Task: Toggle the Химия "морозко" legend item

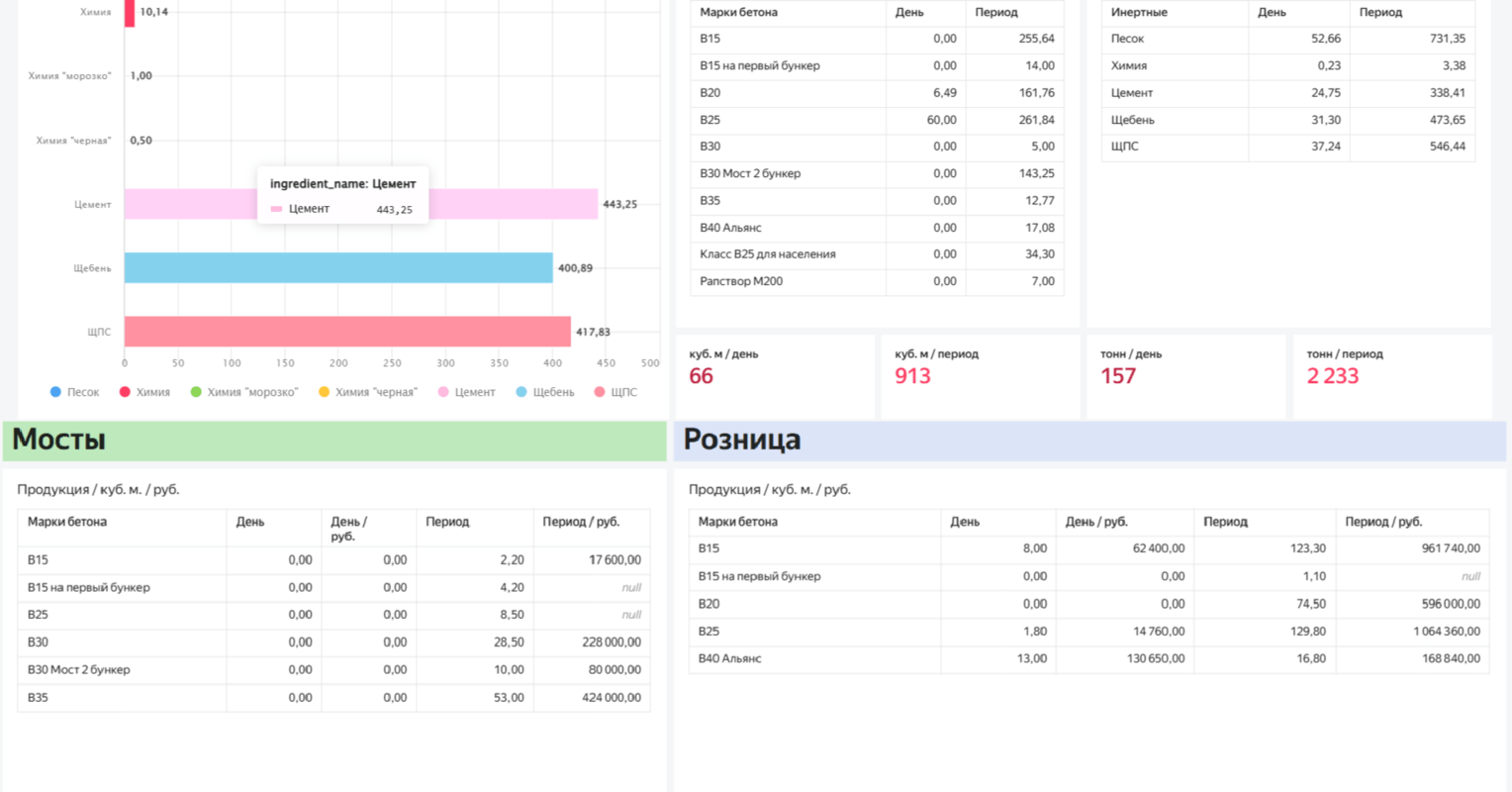Action: coord(244,392)
